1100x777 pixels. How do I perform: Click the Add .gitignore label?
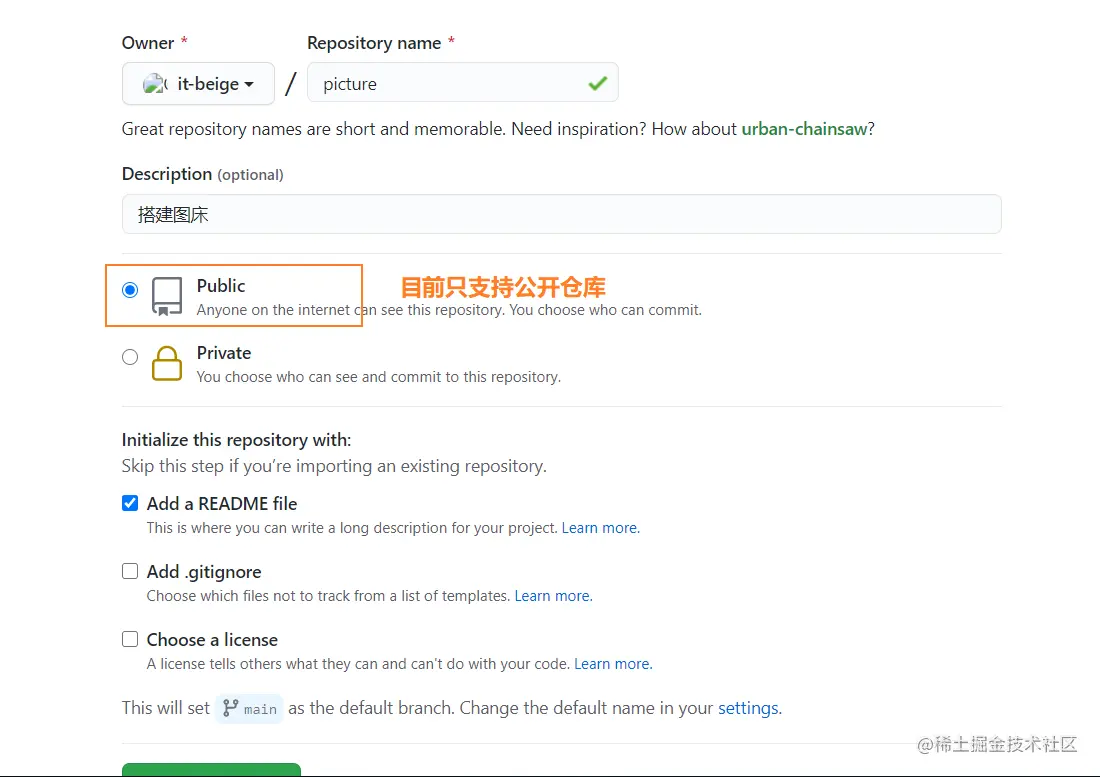coord(204,572)
